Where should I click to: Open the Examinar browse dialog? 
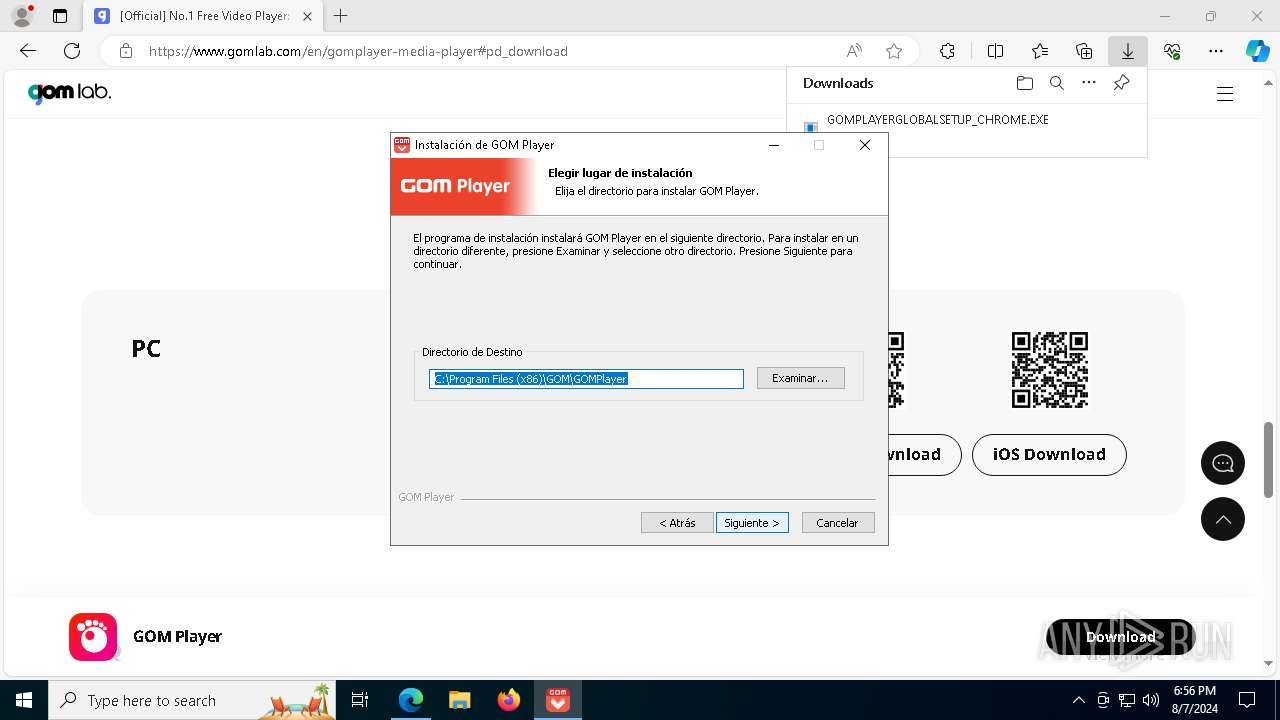[x=800, y=378]
